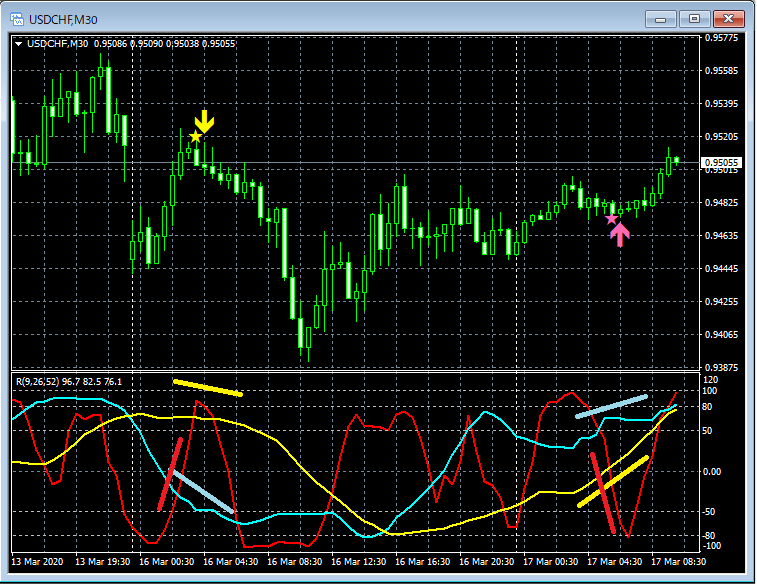Image resolution: width=757 pixels, height=584 pixels.
Task: Click the 0.94445 price scale label
Action: tap(722, 268)
